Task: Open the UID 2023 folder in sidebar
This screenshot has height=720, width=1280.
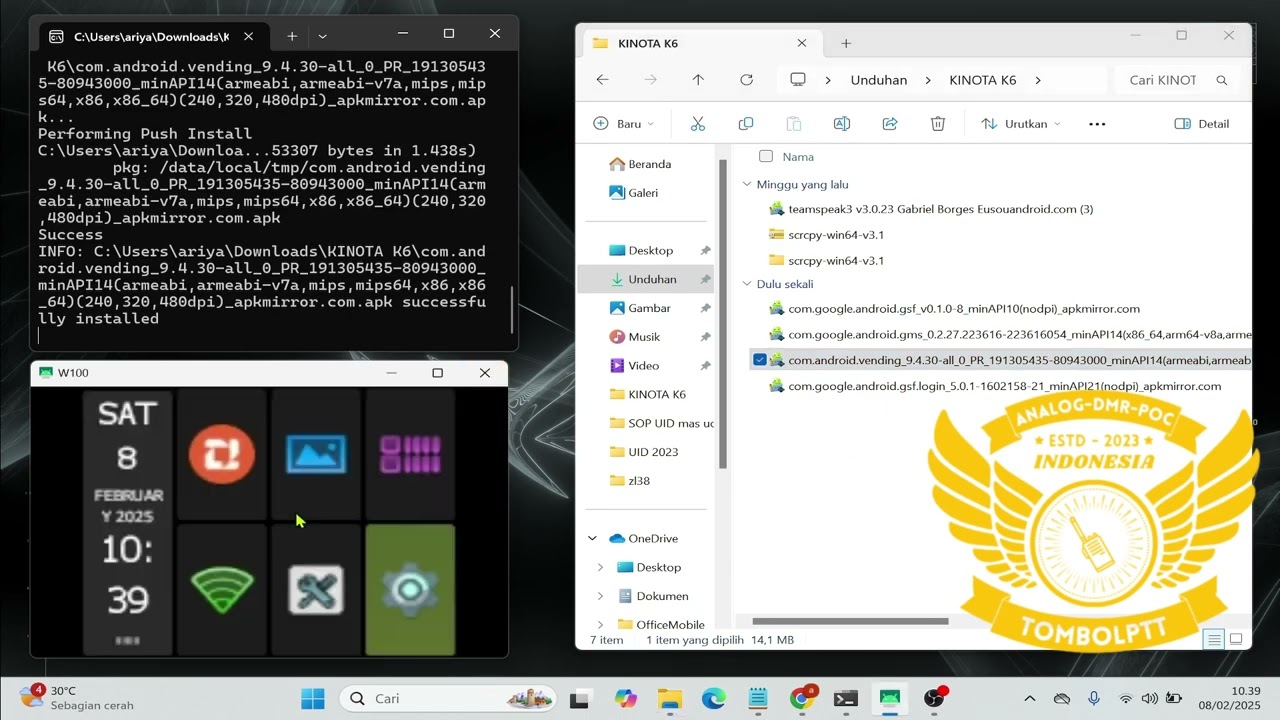Action: pyautogui.click(x=643, y=452)
